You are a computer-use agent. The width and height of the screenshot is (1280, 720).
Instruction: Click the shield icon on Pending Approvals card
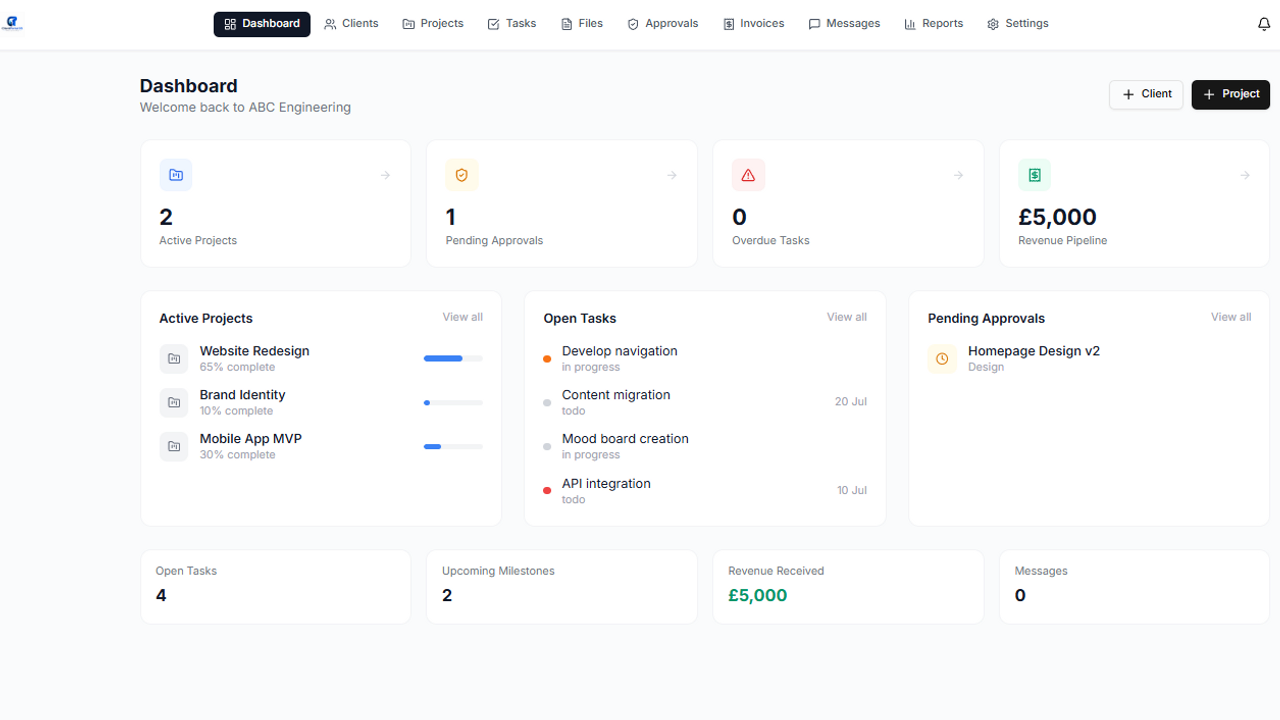coord(462,175)
